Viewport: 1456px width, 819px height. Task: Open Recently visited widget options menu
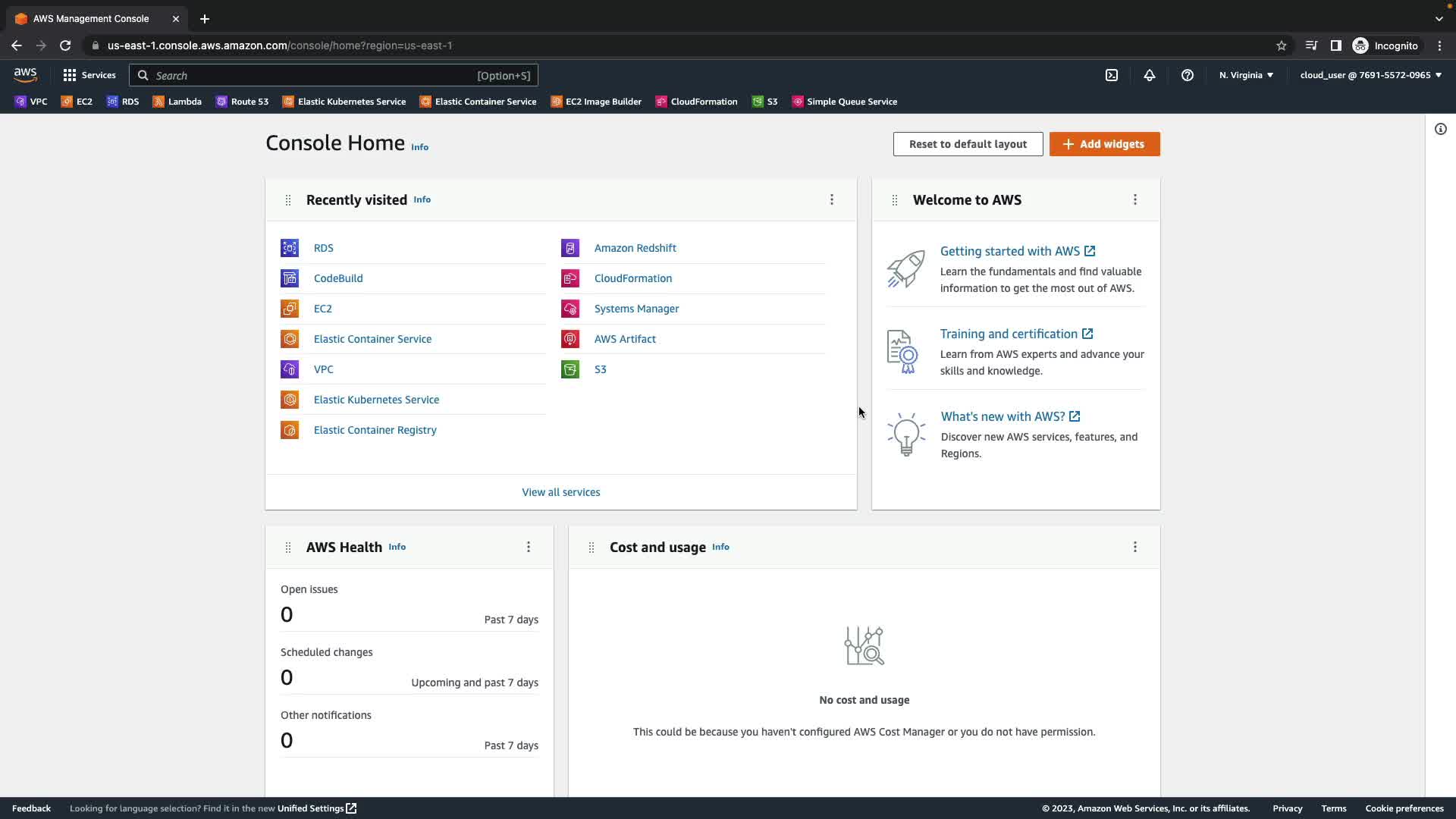click(x=832, y=199)
